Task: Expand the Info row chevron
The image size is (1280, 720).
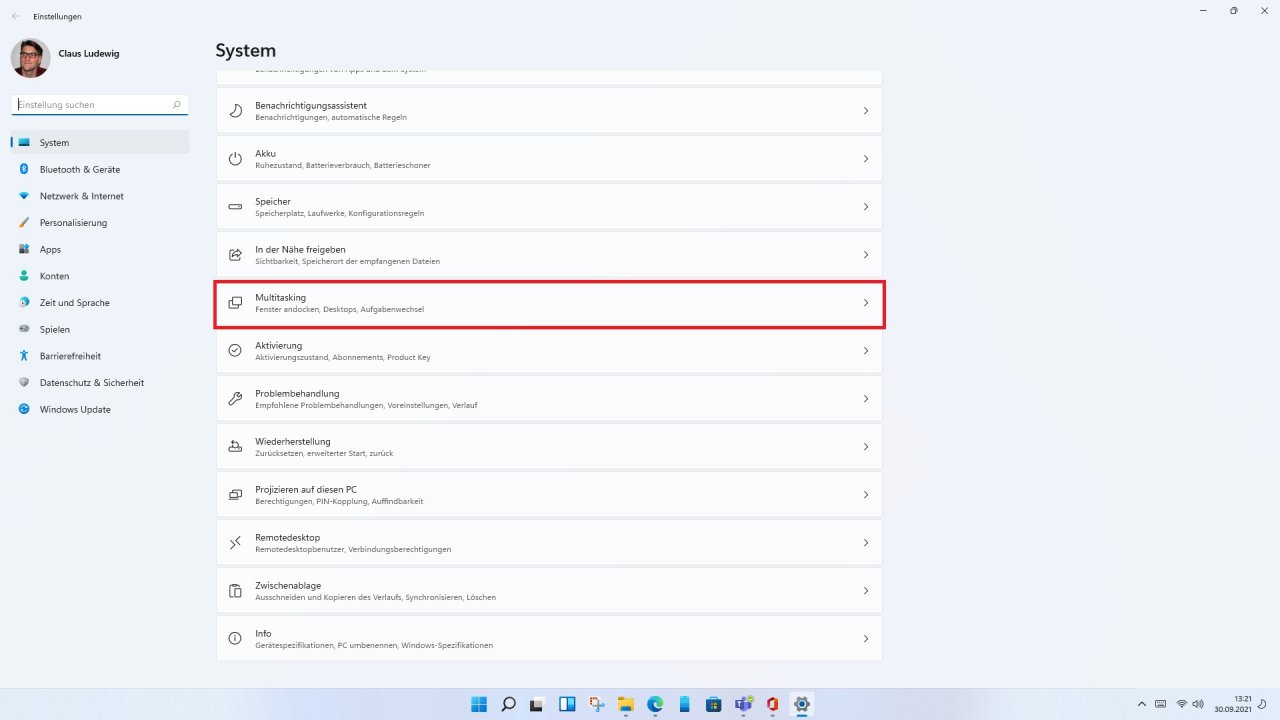Action: [866, 639]
